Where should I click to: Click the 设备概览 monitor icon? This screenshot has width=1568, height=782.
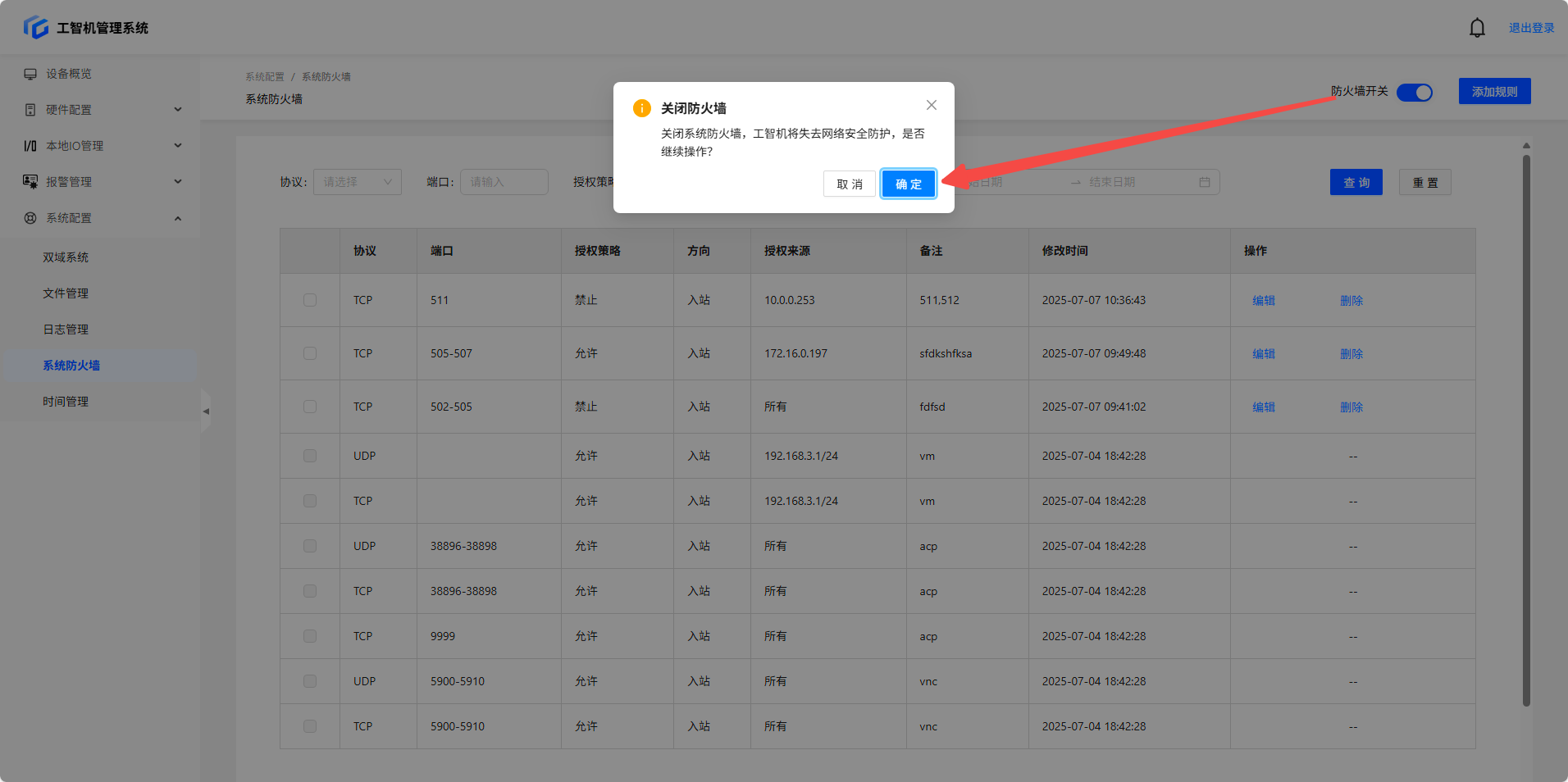coord(30,74)
